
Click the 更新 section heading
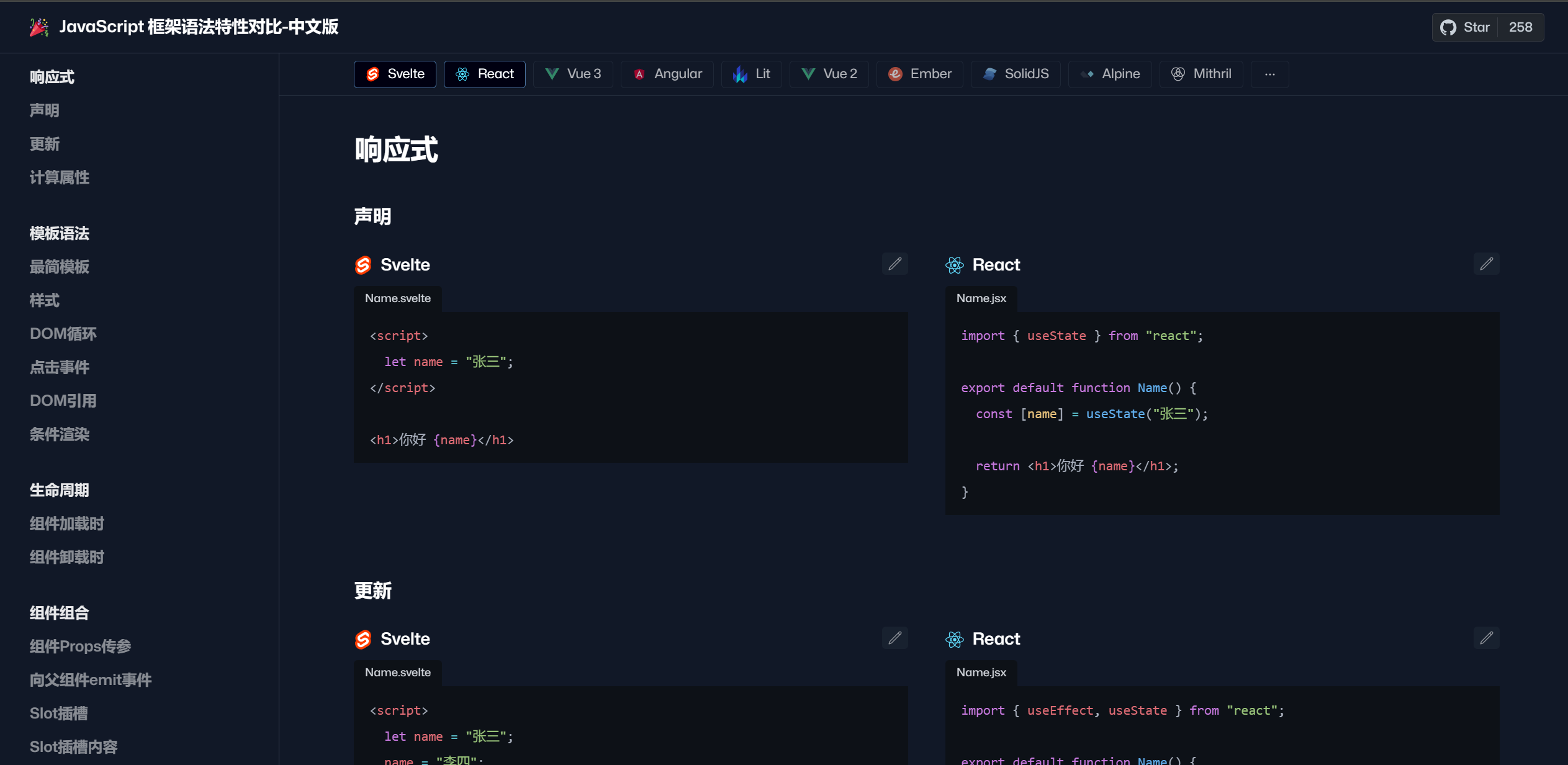click(x=372, y=591)
